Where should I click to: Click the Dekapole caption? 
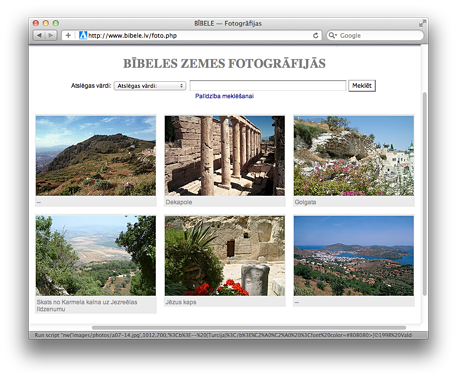point(179,202)
